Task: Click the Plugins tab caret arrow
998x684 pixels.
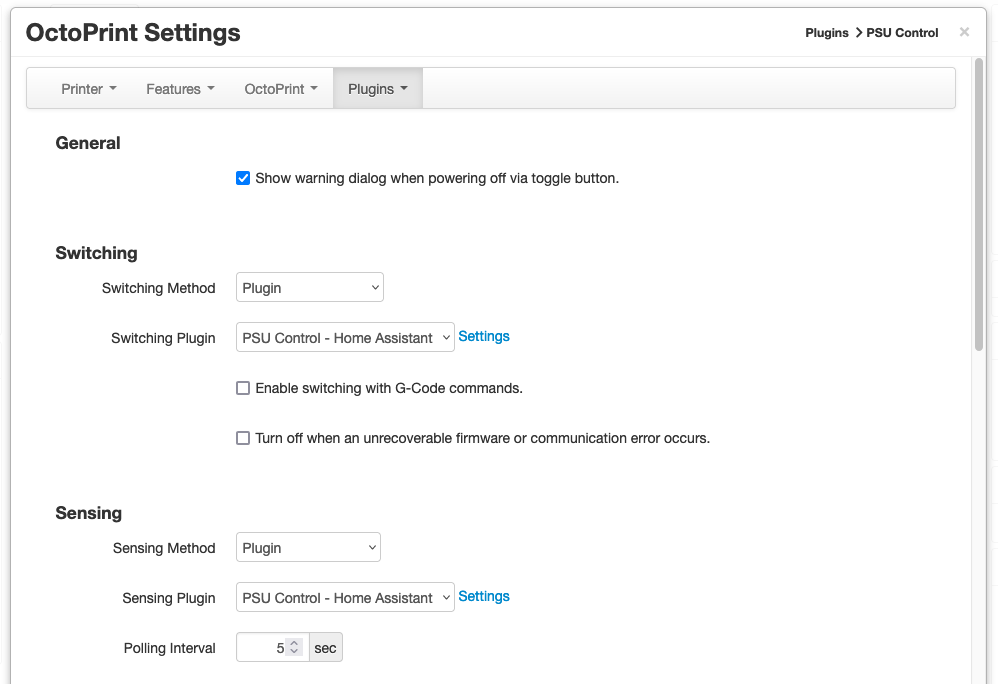Action: (404, 88)
